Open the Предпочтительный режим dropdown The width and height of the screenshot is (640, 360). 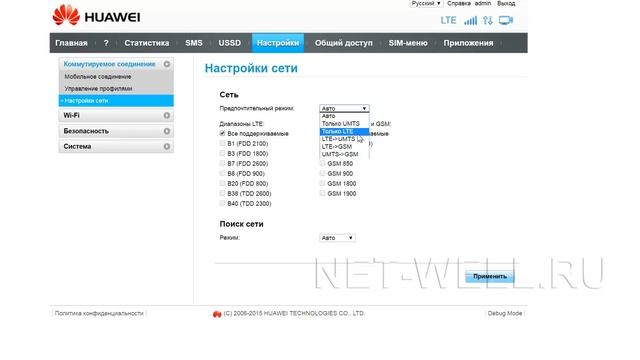(x=344, y=108)
